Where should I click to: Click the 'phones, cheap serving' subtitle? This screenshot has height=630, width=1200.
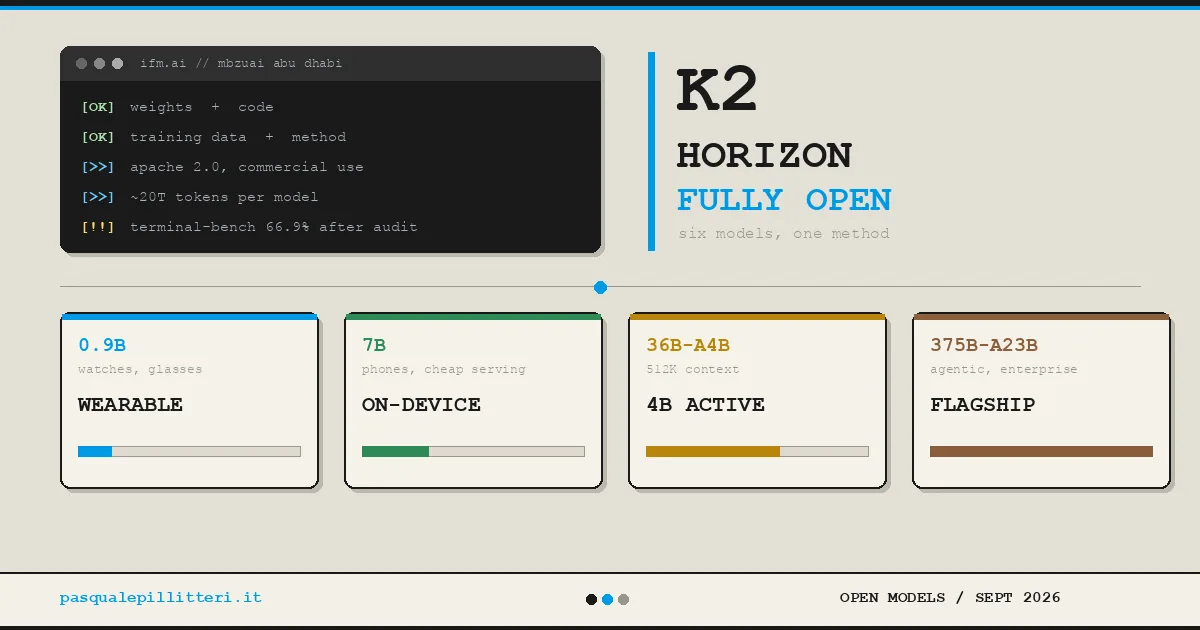click(x=443, y=370)
